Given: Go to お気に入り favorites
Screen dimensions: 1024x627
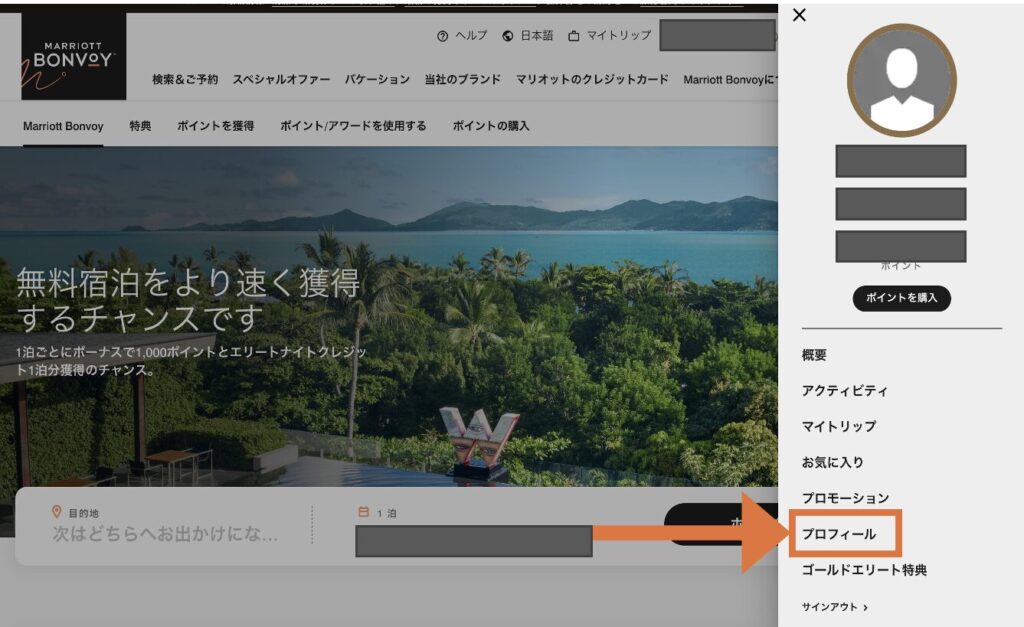Looking at the screenshot, I should [832, 462].
